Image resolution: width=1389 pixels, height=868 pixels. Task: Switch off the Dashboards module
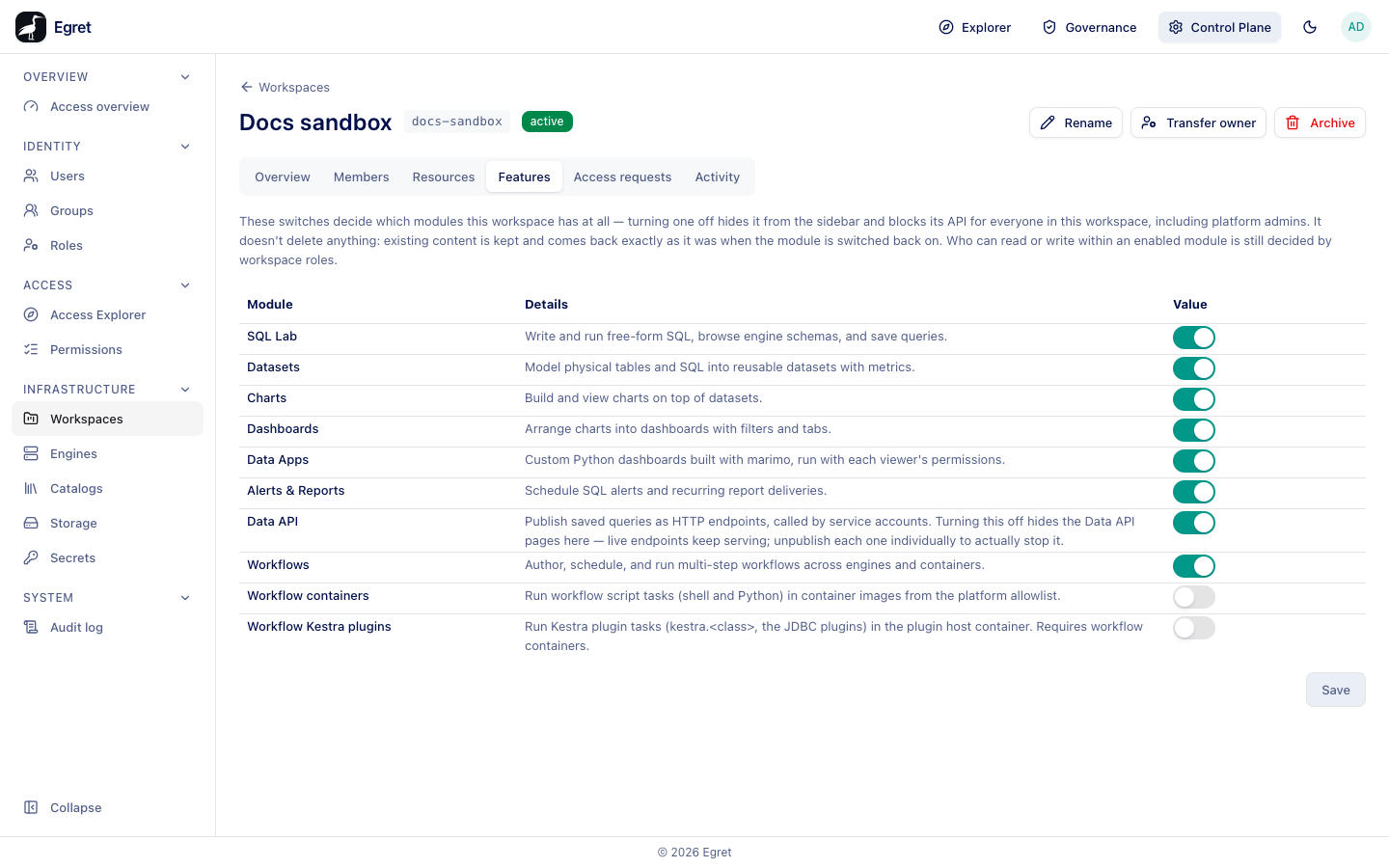(1194, 430)
